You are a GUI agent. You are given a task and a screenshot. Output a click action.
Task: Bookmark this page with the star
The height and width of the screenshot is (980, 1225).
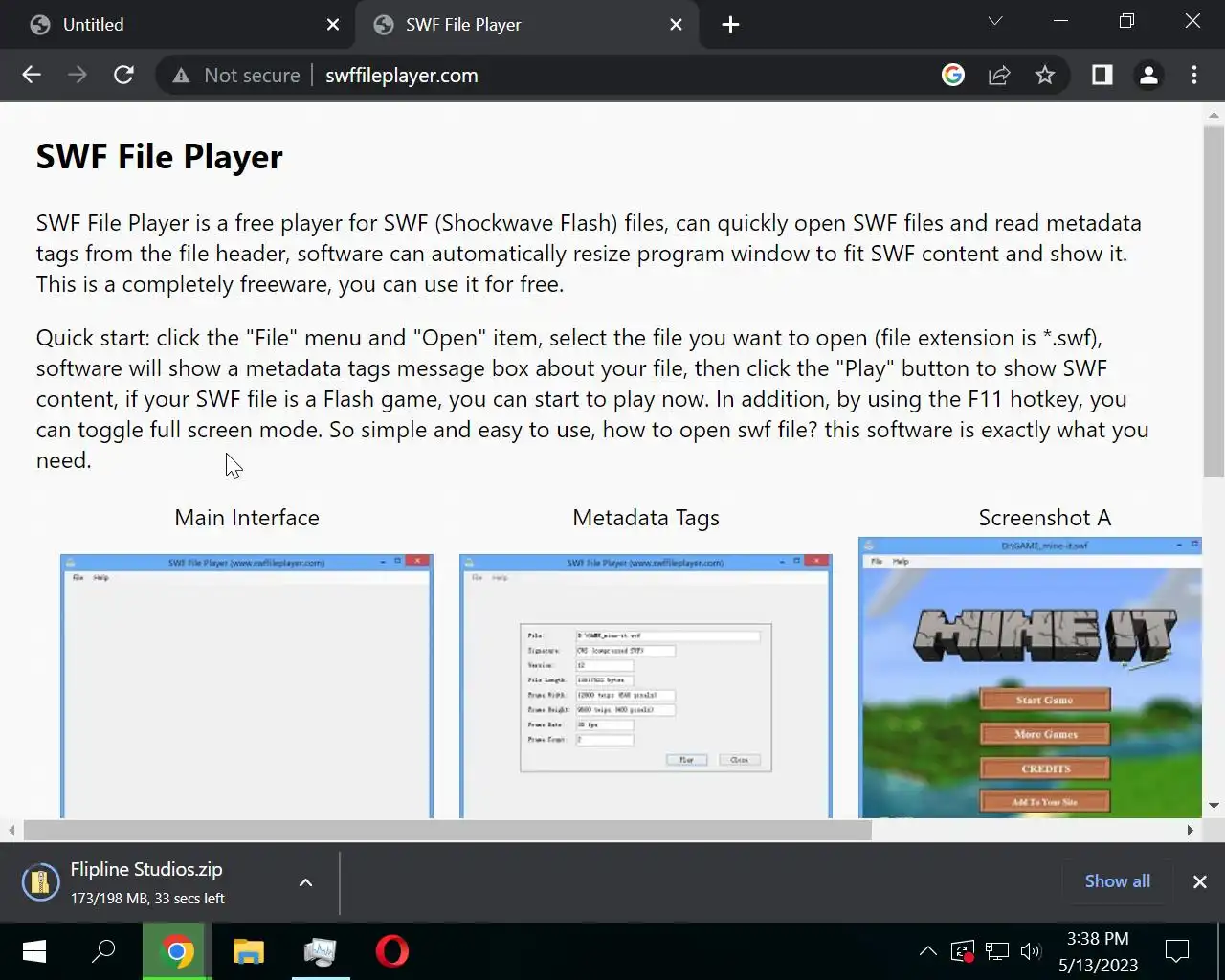[x=1045, y=76]
